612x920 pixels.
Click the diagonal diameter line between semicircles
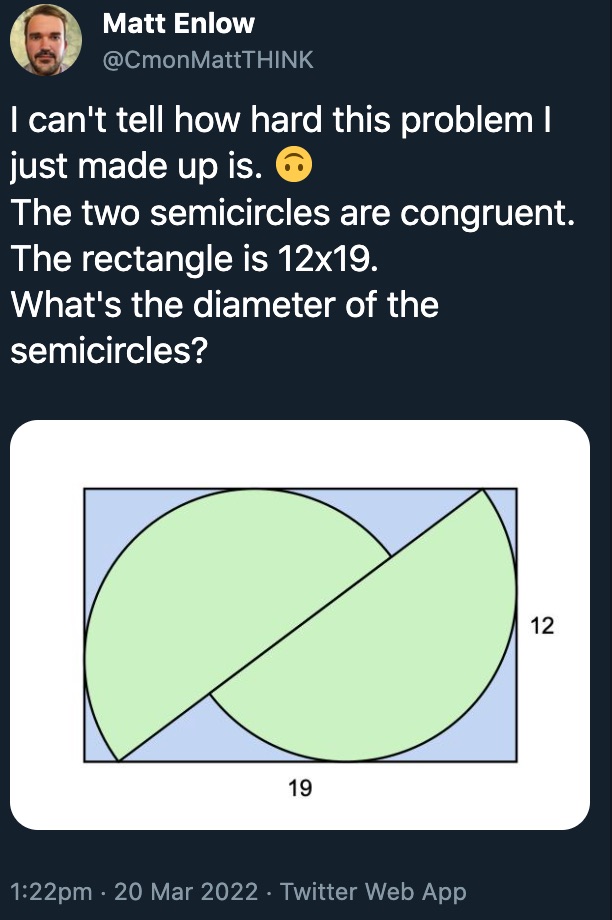pyautogui.click(x=300, y=625)
